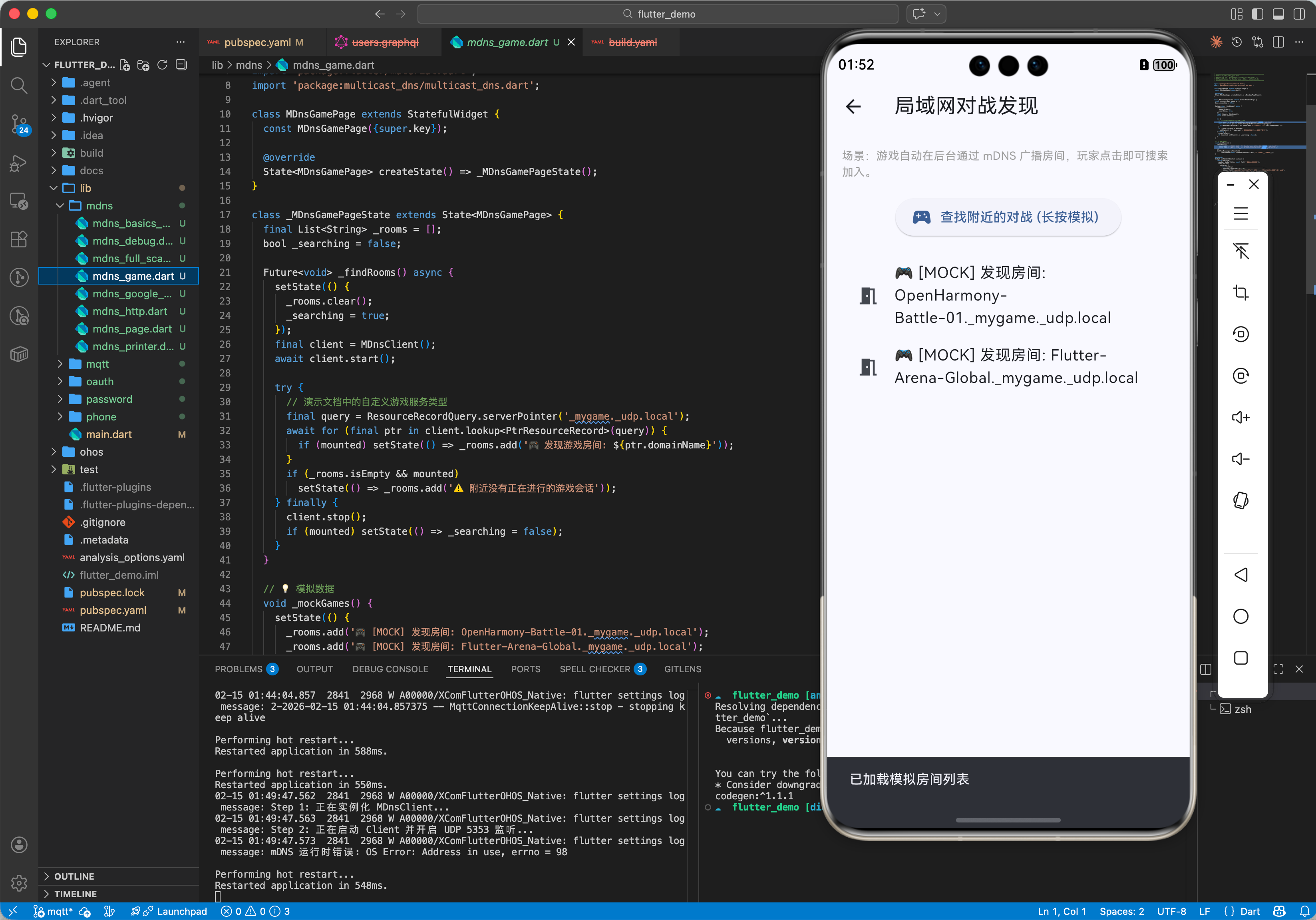Tap the 查找附近的对战 button in the emulator
The height and width of the screenshot is (920, 1316).
pyautogui.click(x=1008, y=217)
